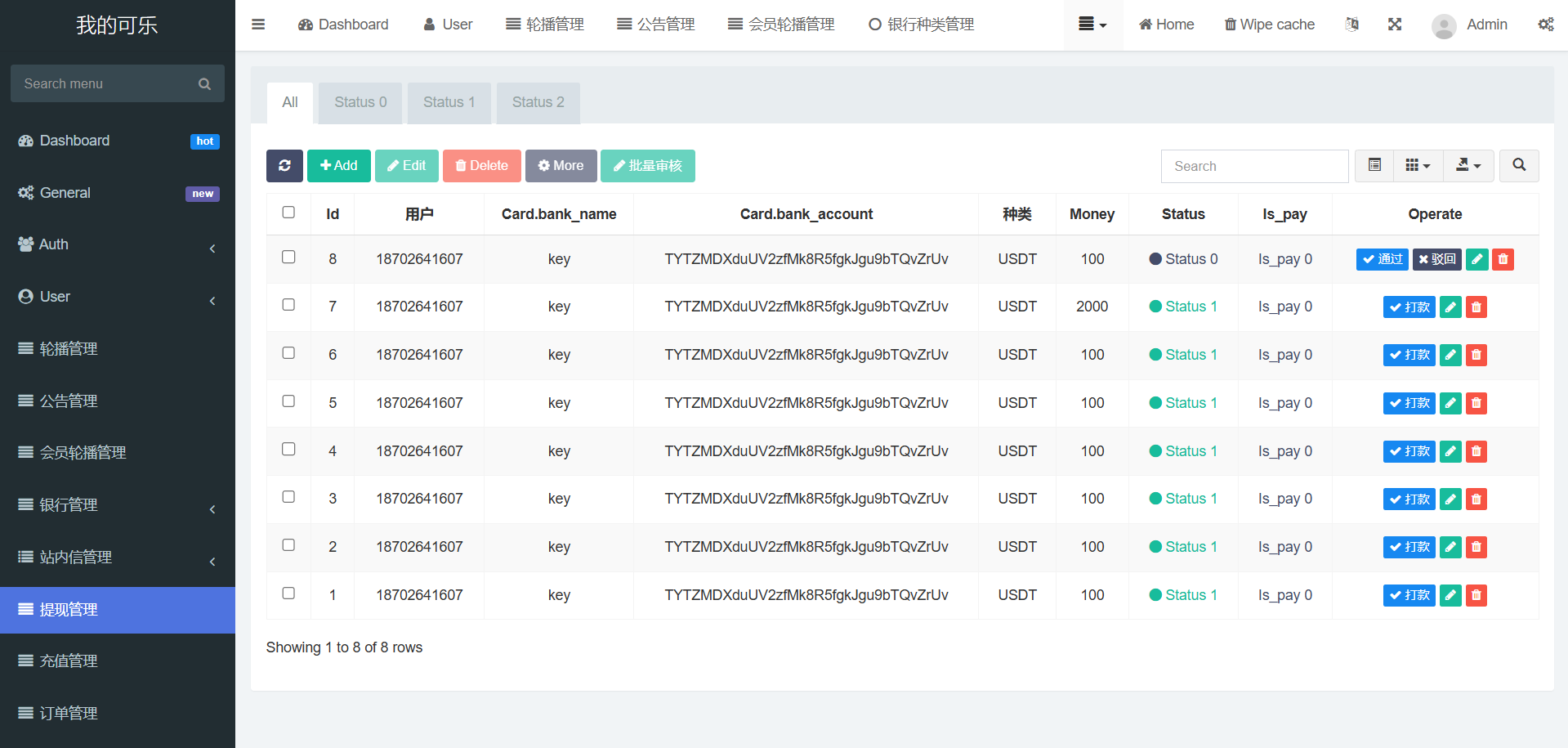Click the table Search input field
This screenshot has height=748, width=1568.
1254,166
